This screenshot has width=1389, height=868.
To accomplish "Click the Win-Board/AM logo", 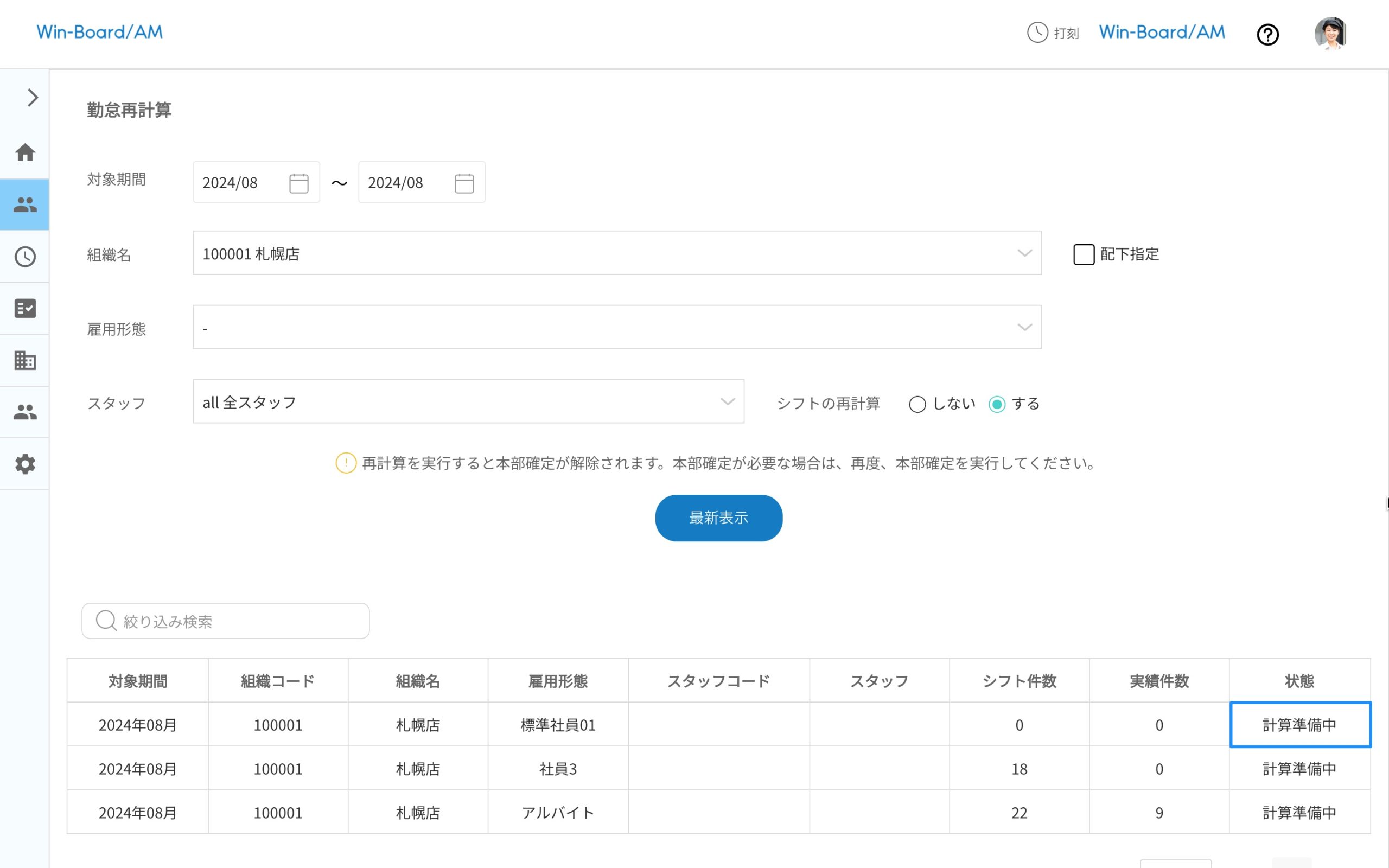I will 100,32.
